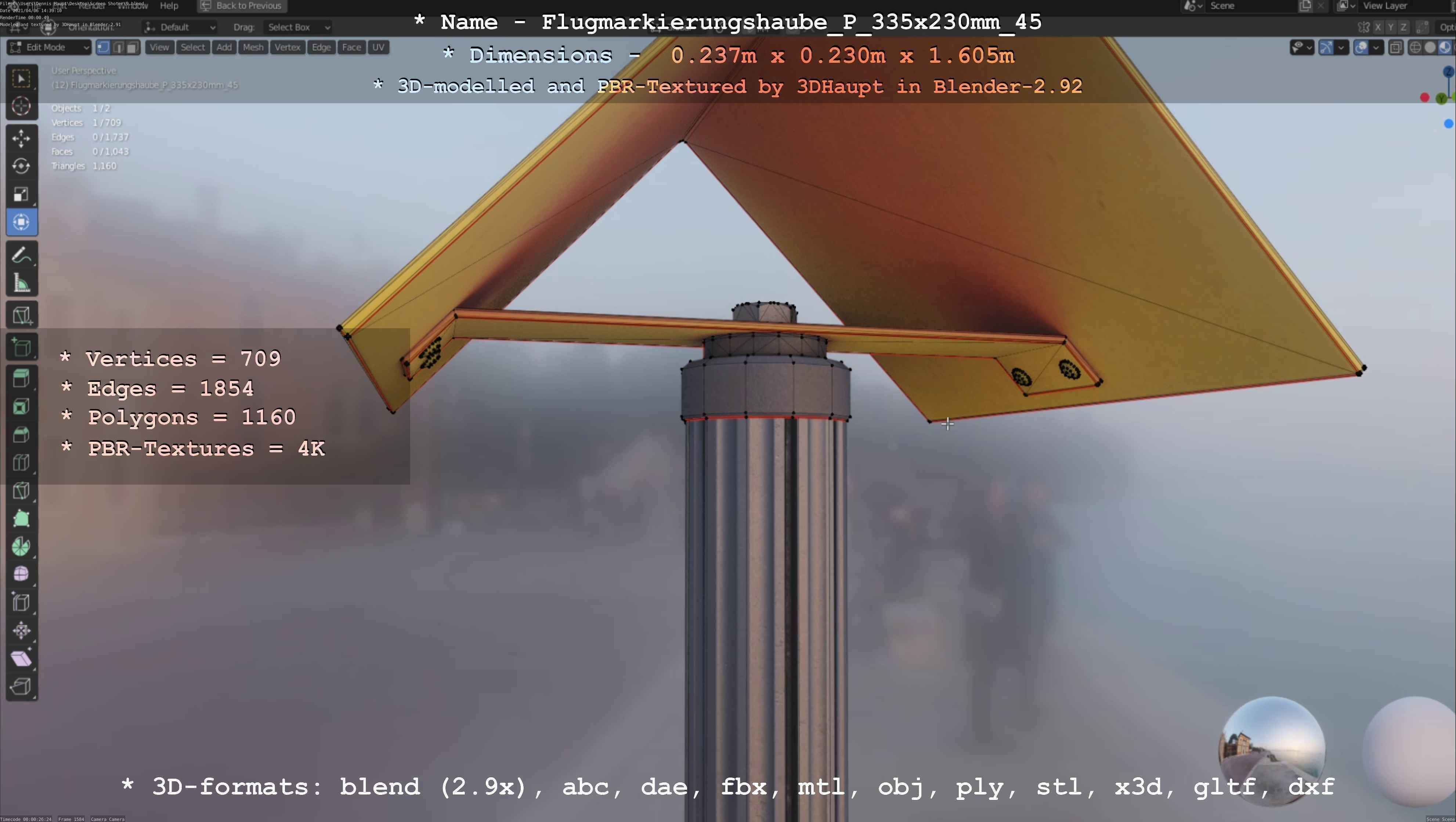Switch to Face select mode
This screenshot has width=1456, height=822.
(x=132, y=47)
